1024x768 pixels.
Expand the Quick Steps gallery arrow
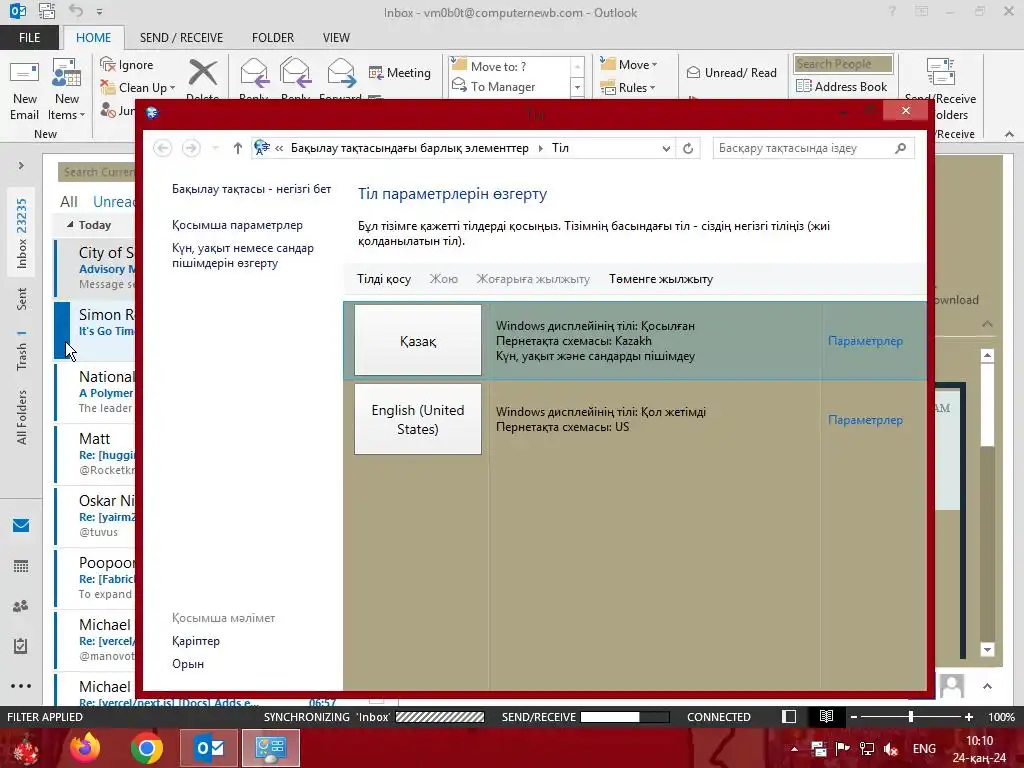click(x=577, y=88)
